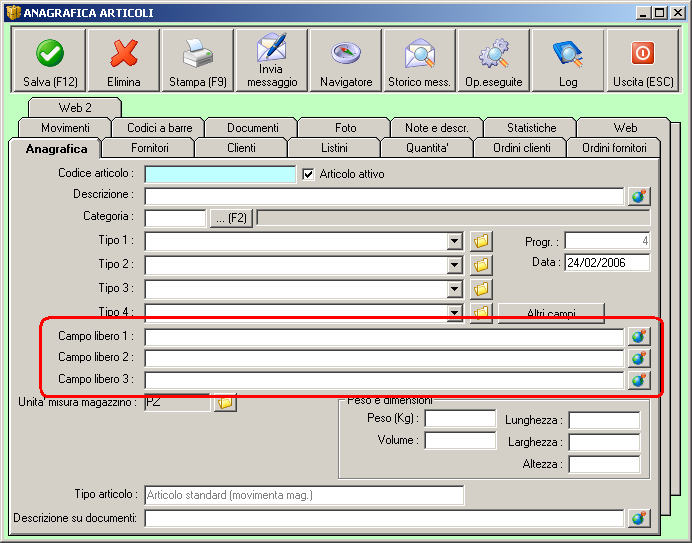Toggle the Articolo attivo checkbox
This screenshot has width=692, height=543.
tap(308, 174)
